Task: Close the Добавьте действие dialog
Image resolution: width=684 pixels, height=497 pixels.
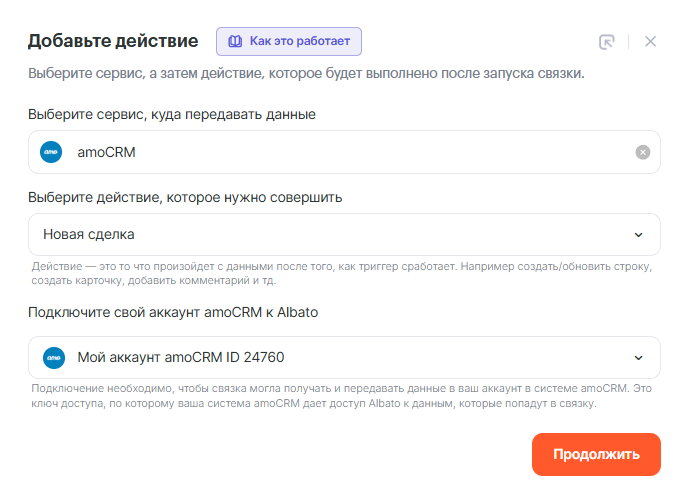Action: pyautogui.click(x=650, y=42)
